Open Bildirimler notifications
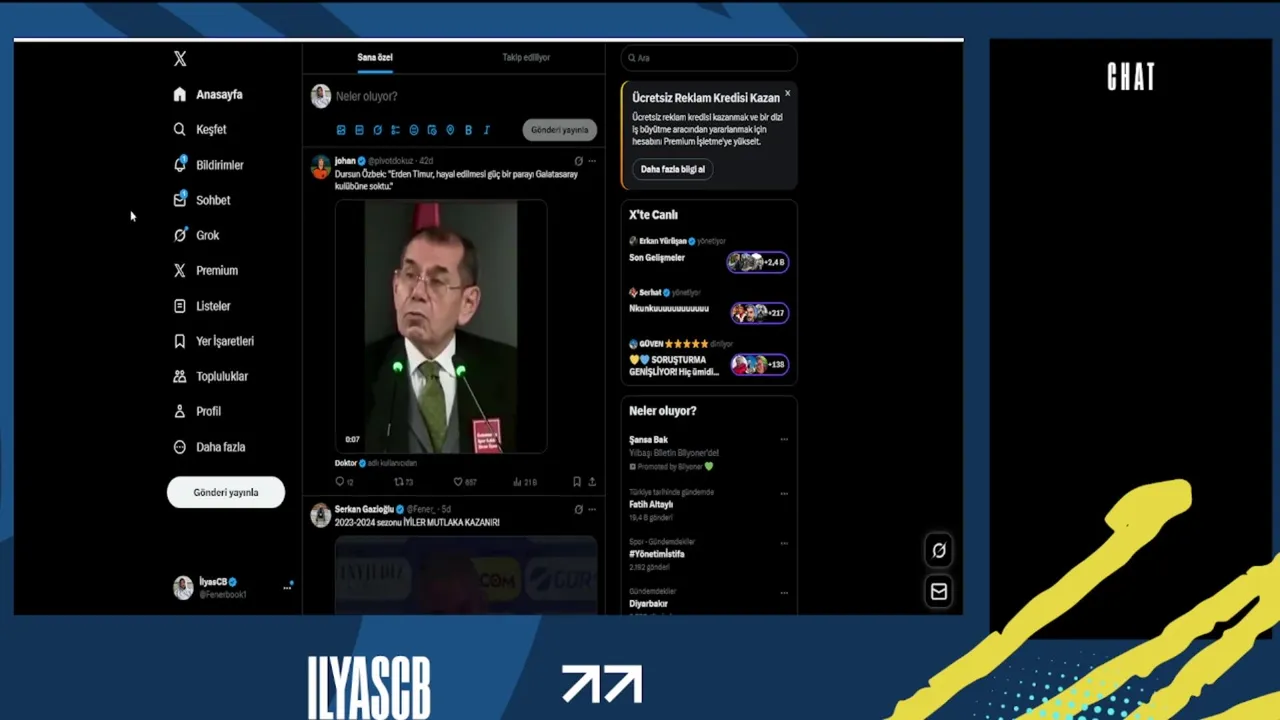The image size is (1280, 720). point(208,165)
